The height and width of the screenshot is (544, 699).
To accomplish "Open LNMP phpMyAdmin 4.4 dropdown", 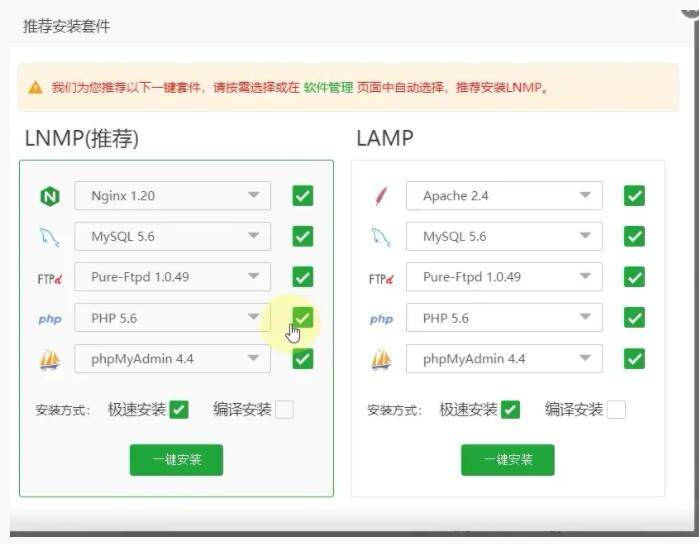I will [173, 359].
